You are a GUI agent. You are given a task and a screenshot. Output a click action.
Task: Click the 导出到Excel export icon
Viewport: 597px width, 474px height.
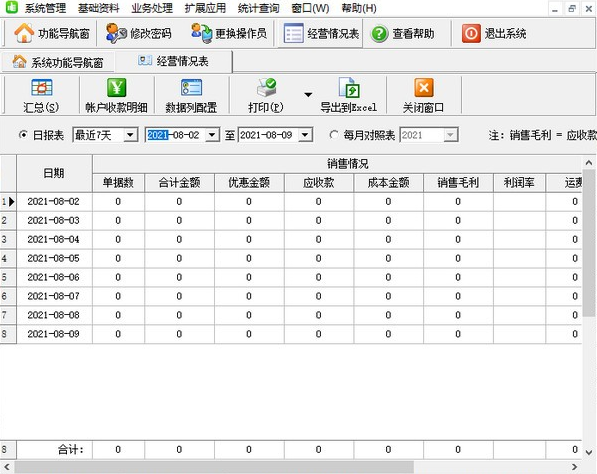[x=349, y=88]
